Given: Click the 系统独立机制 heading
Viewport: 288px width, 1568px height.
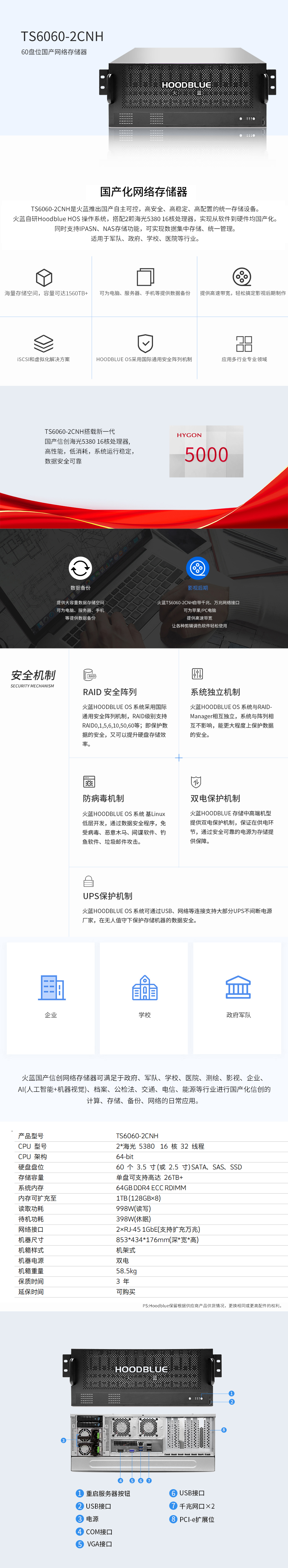Looking at the screenshot, I should [216, 692].
